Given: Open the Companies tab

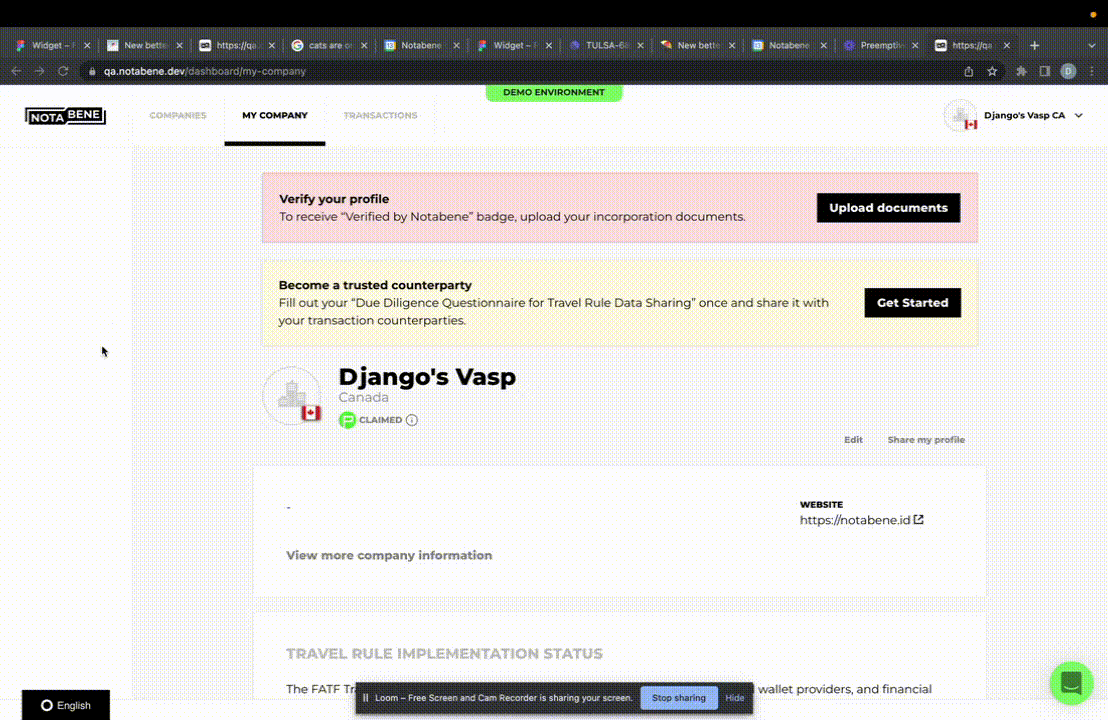Looking at the screenshot, I should (x=178, y=115).
